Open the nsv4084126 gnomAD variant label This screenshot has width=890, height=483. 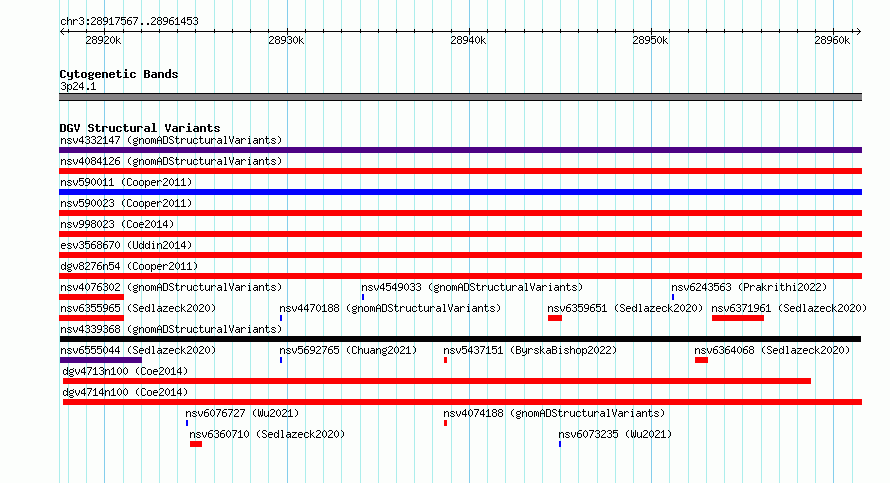pos(171,161)
